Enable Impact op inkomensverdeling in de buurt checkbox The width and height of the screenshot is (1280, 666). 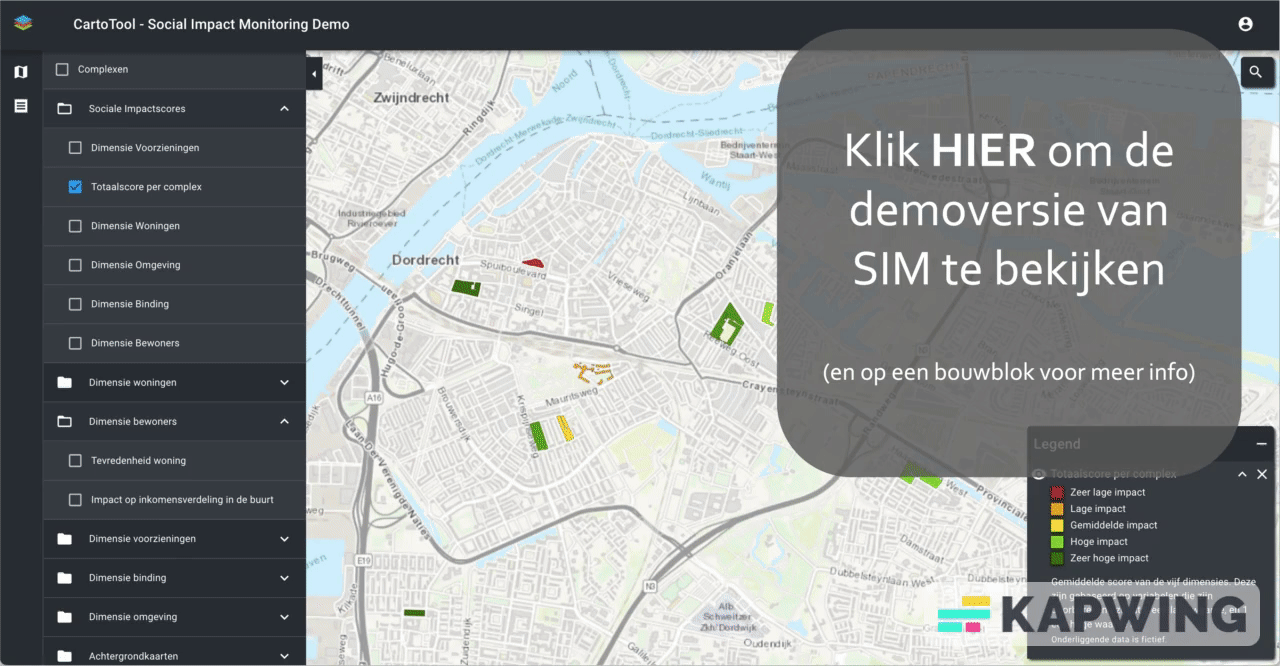point(75,500)
